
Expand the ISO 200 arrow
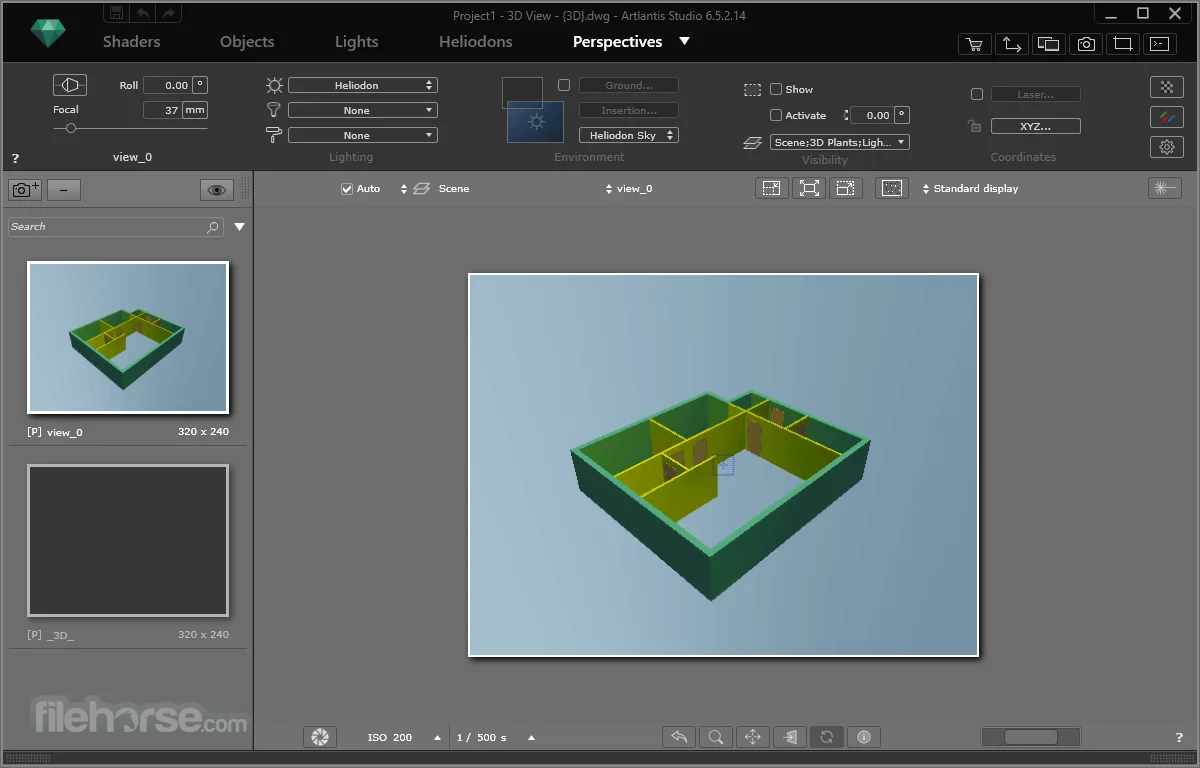[437, 738]
